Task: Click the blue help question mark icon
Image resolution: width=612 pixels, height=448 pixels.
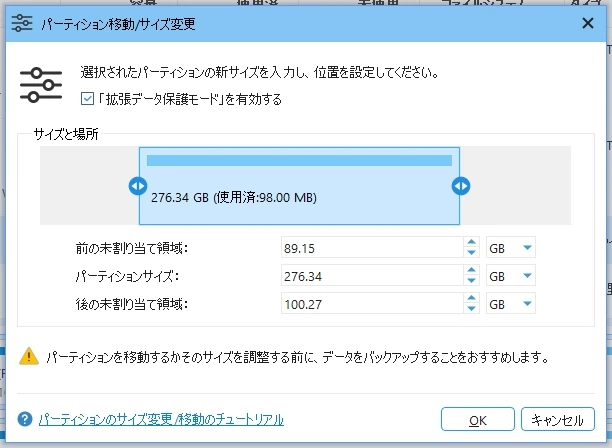Action: [x=25, y=420]
